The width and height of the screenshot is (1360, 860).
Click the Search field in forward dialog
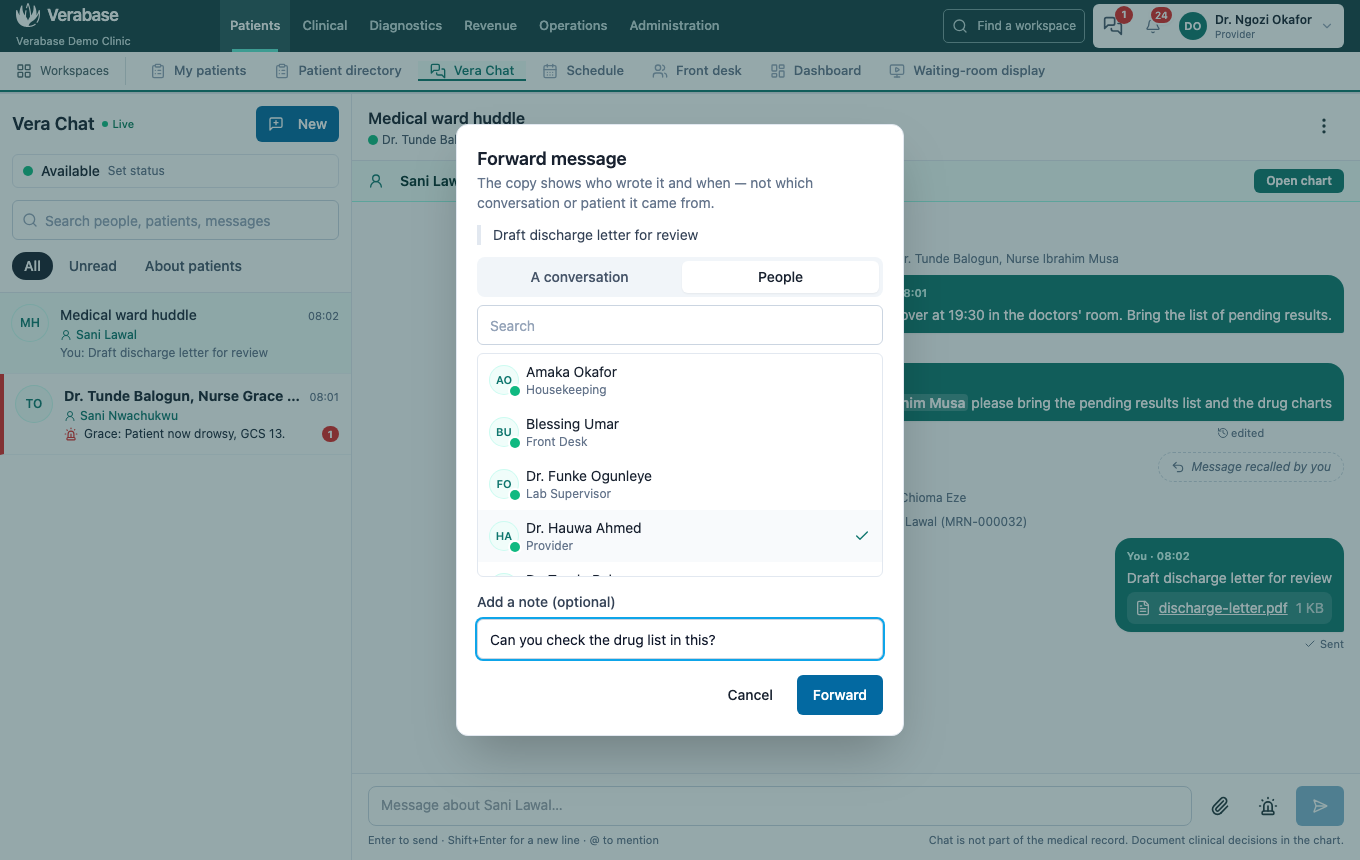point(680,326)
